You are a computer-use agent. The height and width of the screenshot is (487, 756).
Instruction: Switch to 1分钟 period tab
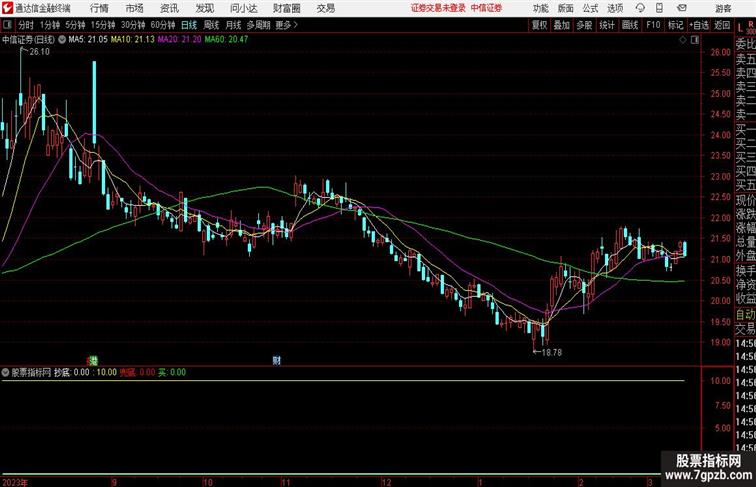[x=50, y=25]
